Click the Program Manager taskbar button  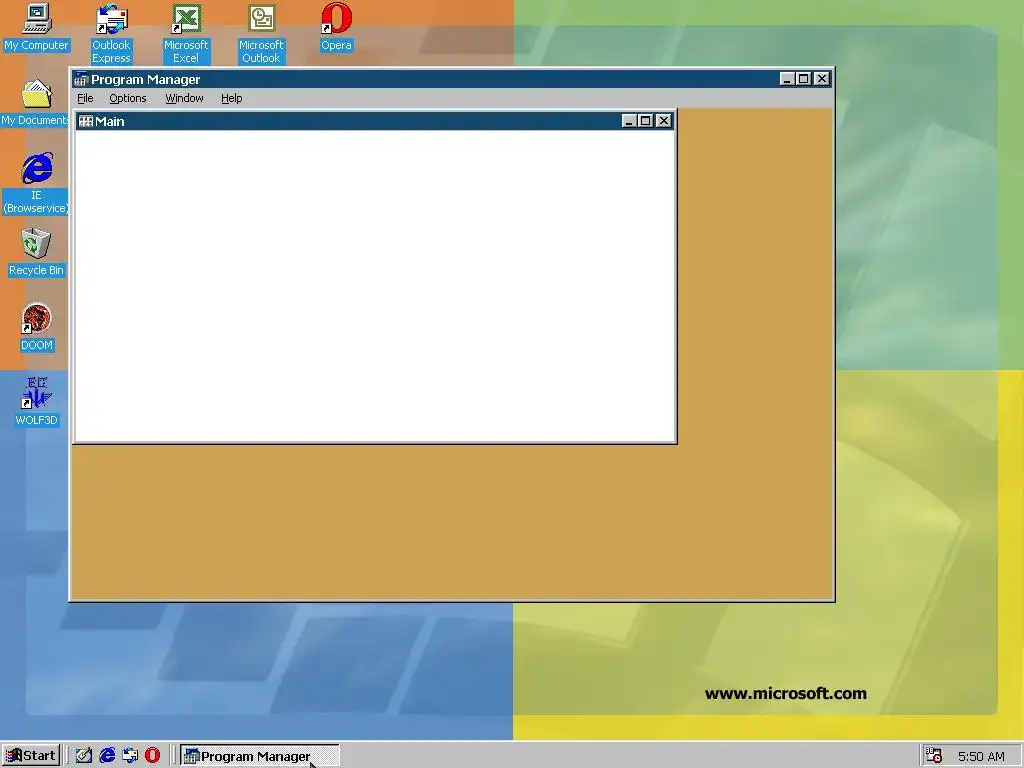click(259, 756)
